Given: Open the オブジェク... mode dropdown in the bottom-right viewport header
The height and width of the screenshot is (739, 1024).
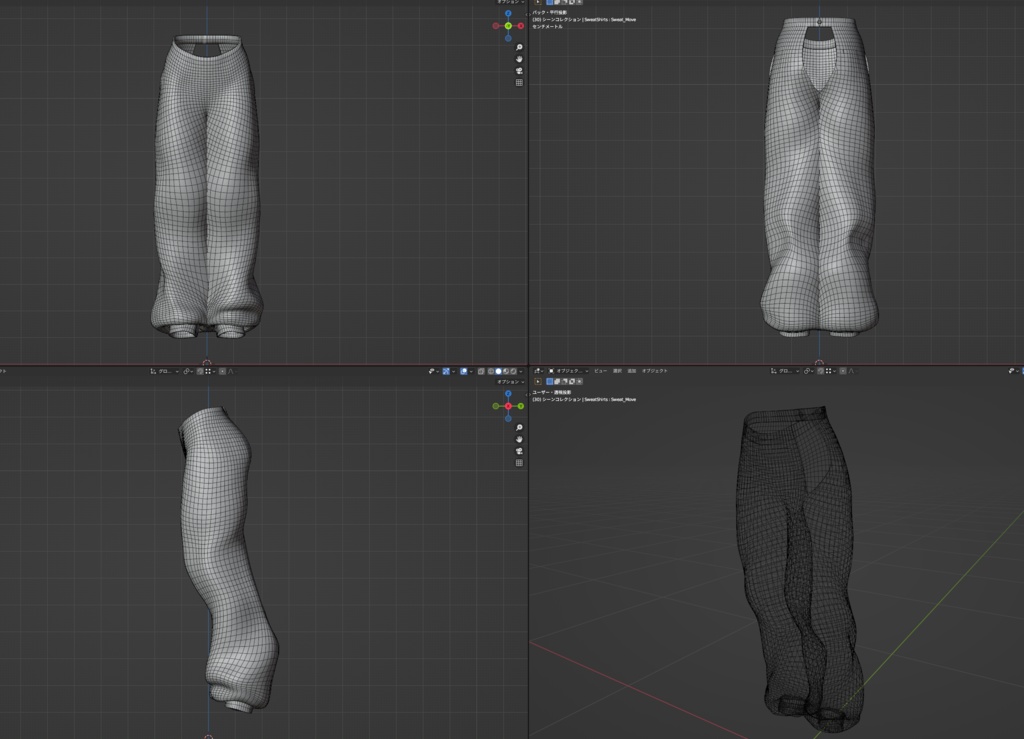Looking at the screenshot, I should [568, 371].
